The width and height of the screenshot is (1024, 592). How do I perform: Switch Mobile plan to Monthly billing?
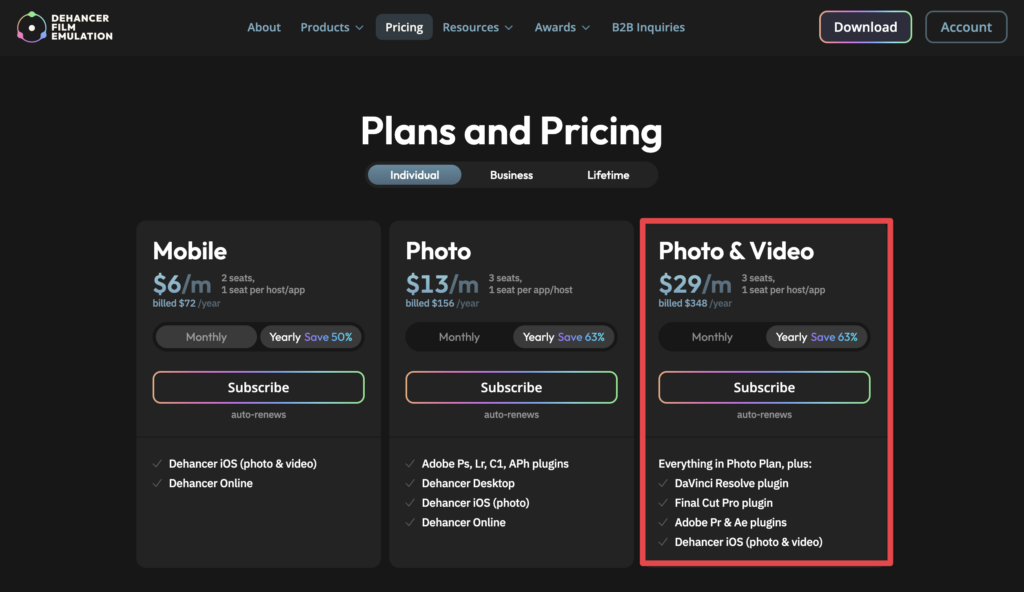[x=206, y=337]
